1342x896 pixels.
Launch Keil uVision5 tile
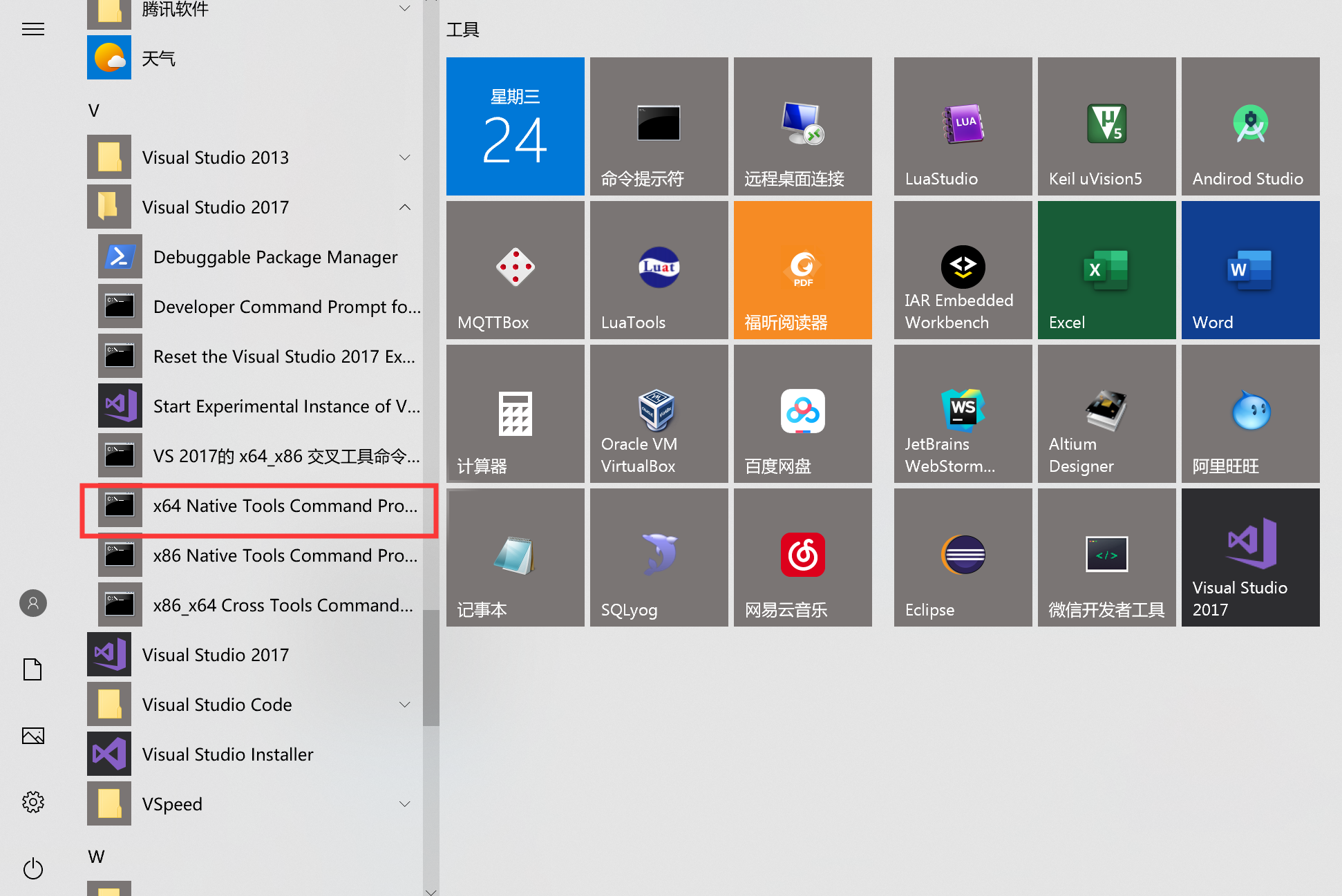pyautogui.click(x=1106, y=126)
